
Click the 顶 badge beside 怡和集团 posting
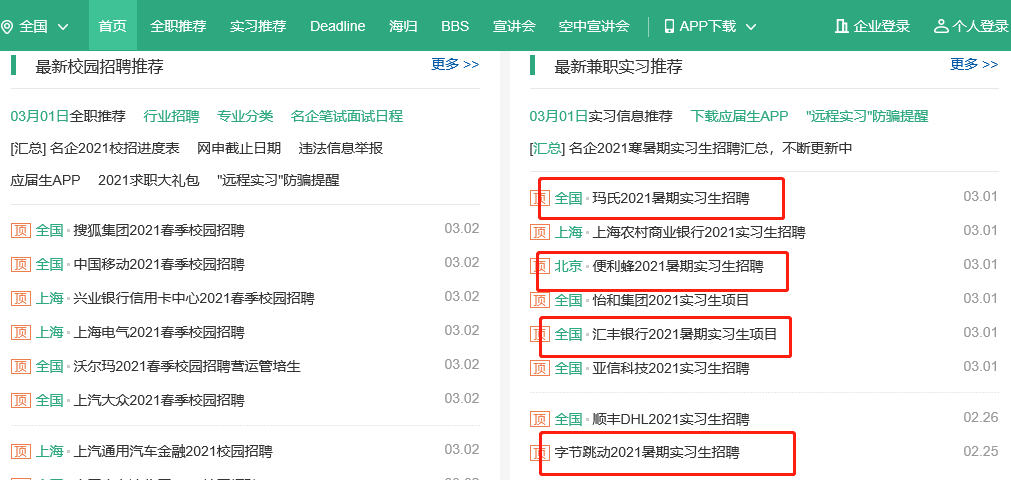(x=540, y=300)
